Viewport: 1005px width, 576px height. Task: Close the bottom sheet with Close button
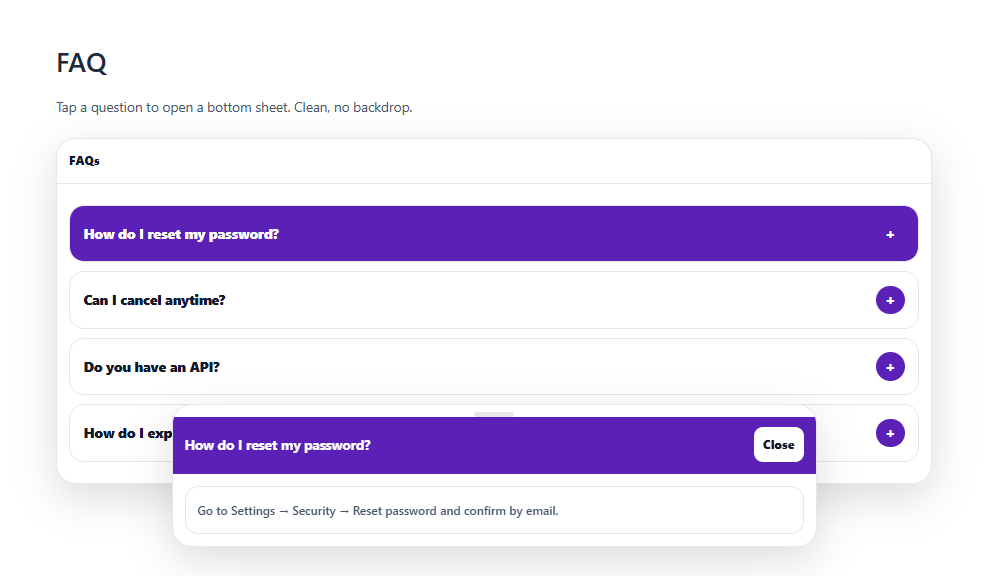coord(778,445)
